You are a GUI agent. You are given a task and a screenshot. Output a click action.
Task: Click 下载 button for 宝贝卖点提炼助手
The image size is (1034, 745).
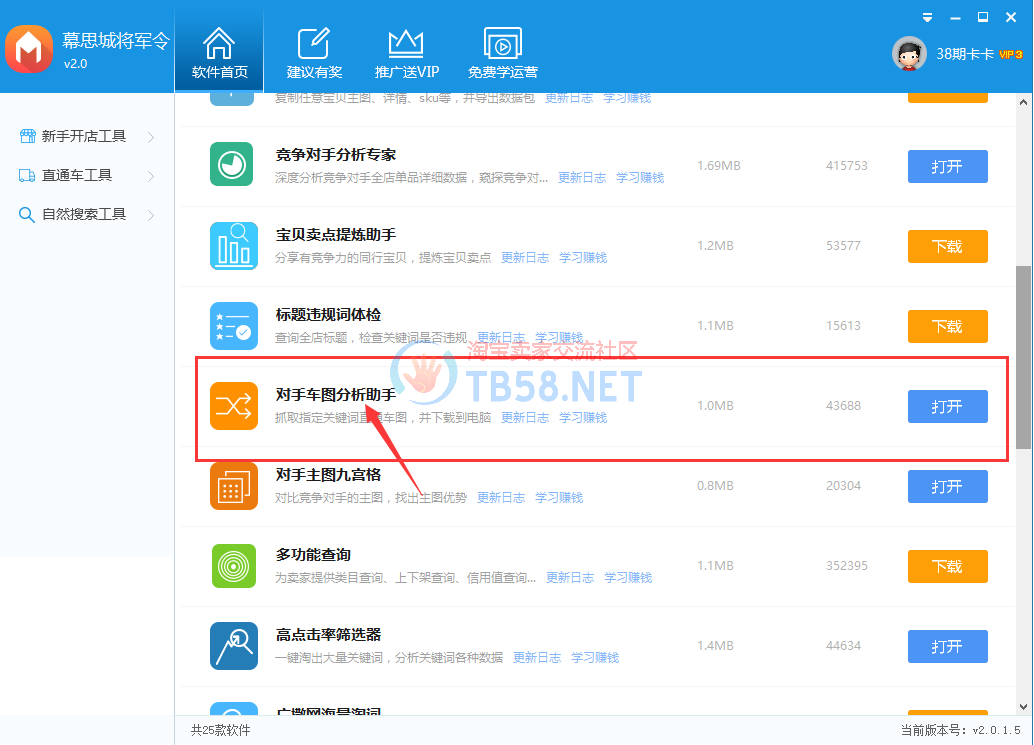pos(947,246)
